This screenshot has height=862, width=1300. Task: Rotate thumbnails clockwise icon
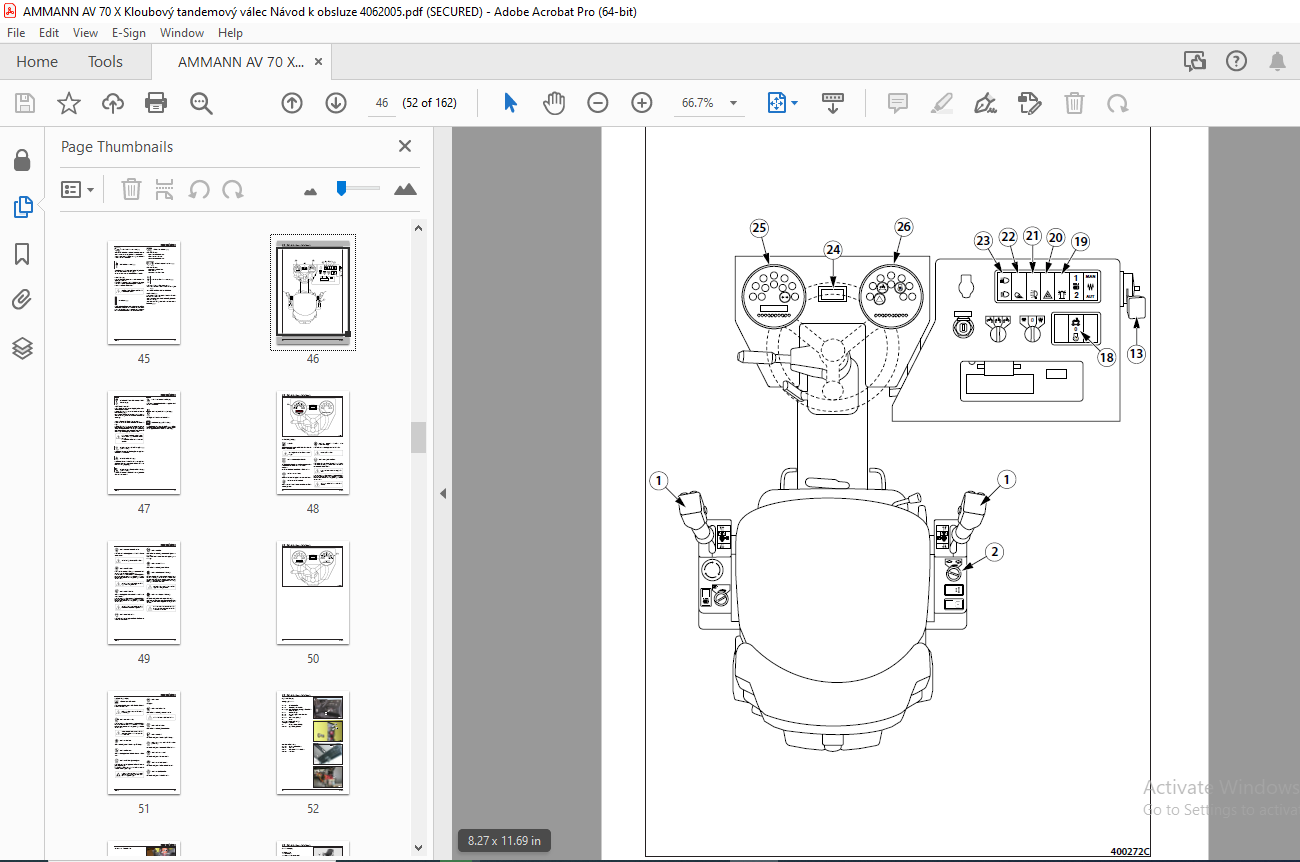point(233,189)
